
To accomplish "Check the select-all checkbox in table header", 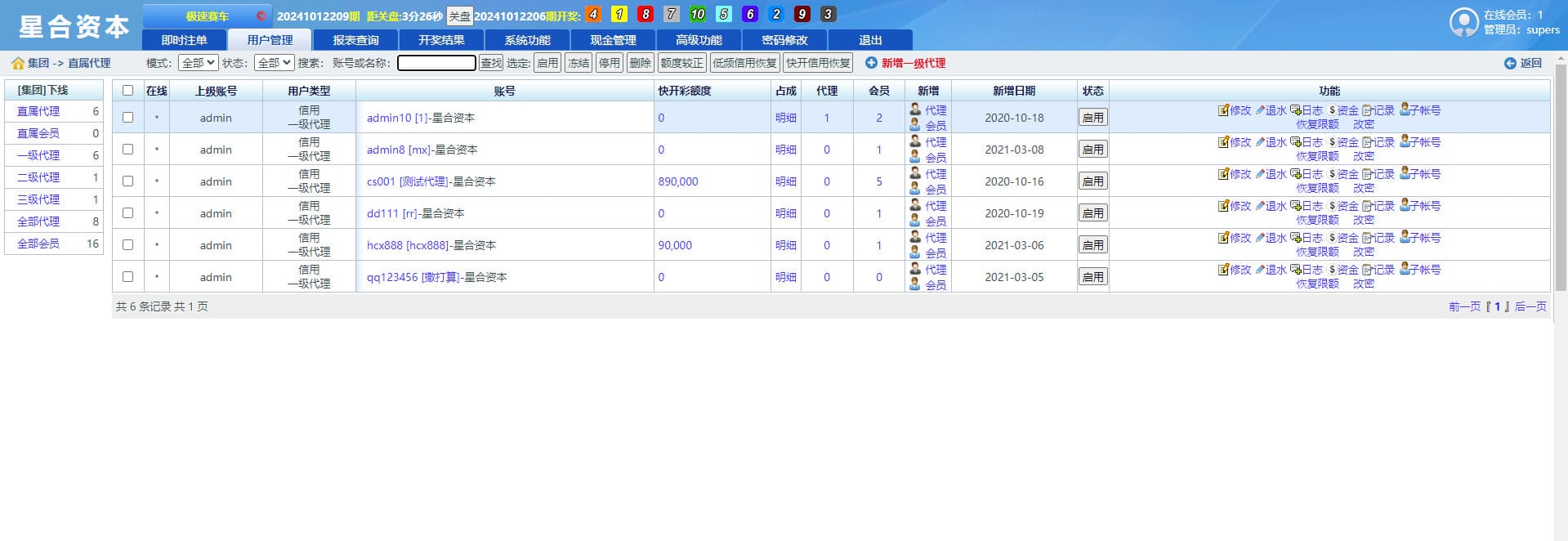I will click(x=127, y=91).
